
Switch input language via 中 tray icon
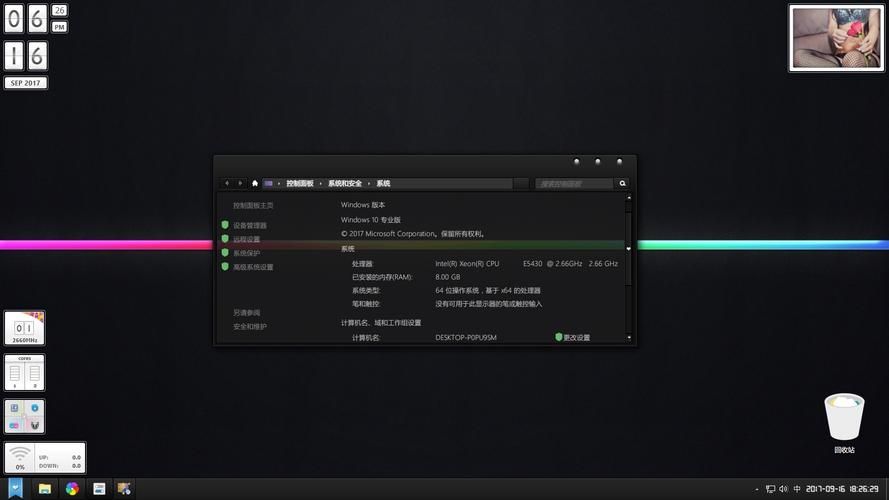coord(797,489)
